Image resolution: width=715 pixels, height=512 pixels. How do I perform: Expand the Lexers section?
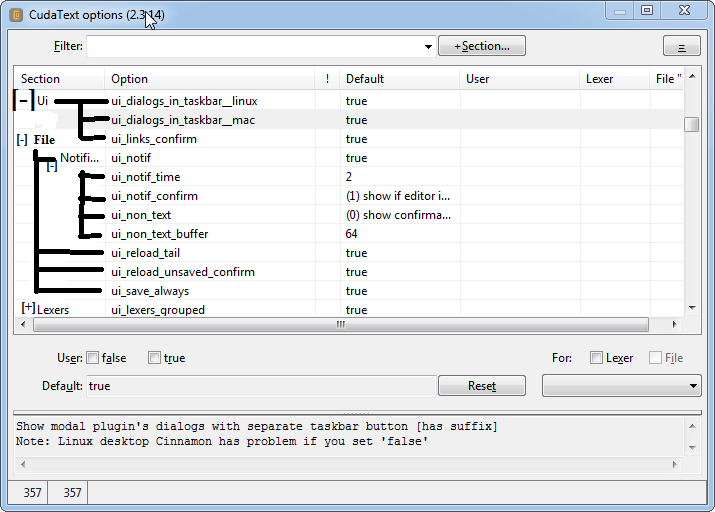[x=28, y=308]
